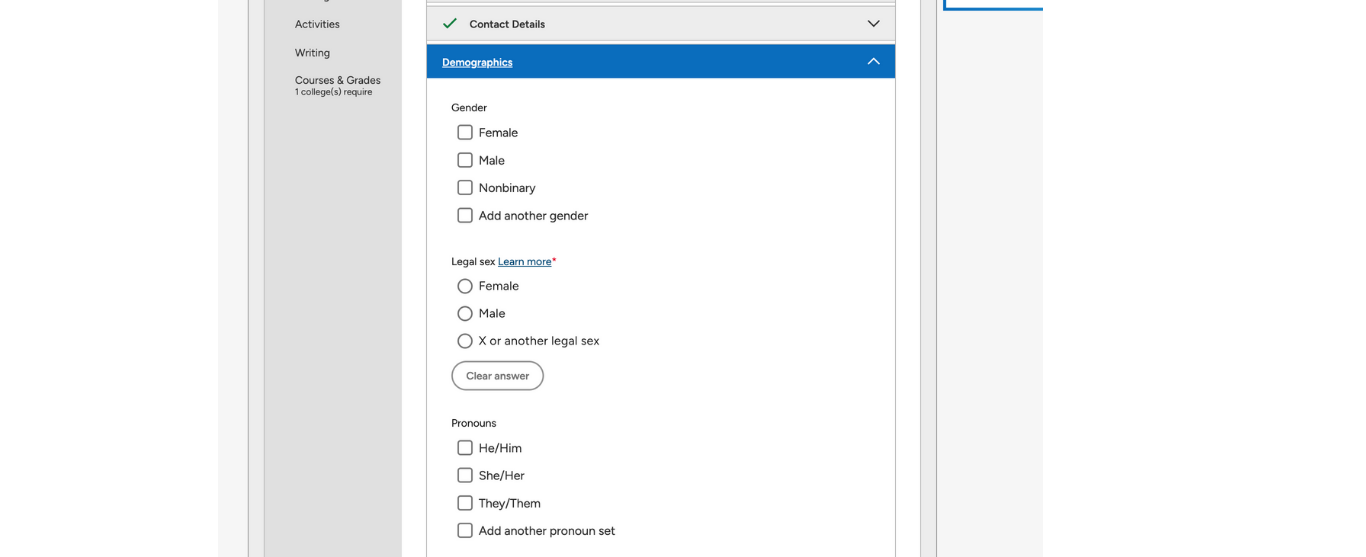1366x557 pixels.
Task: Check the Female gender checkbox
Action: (x=465, y=132)
